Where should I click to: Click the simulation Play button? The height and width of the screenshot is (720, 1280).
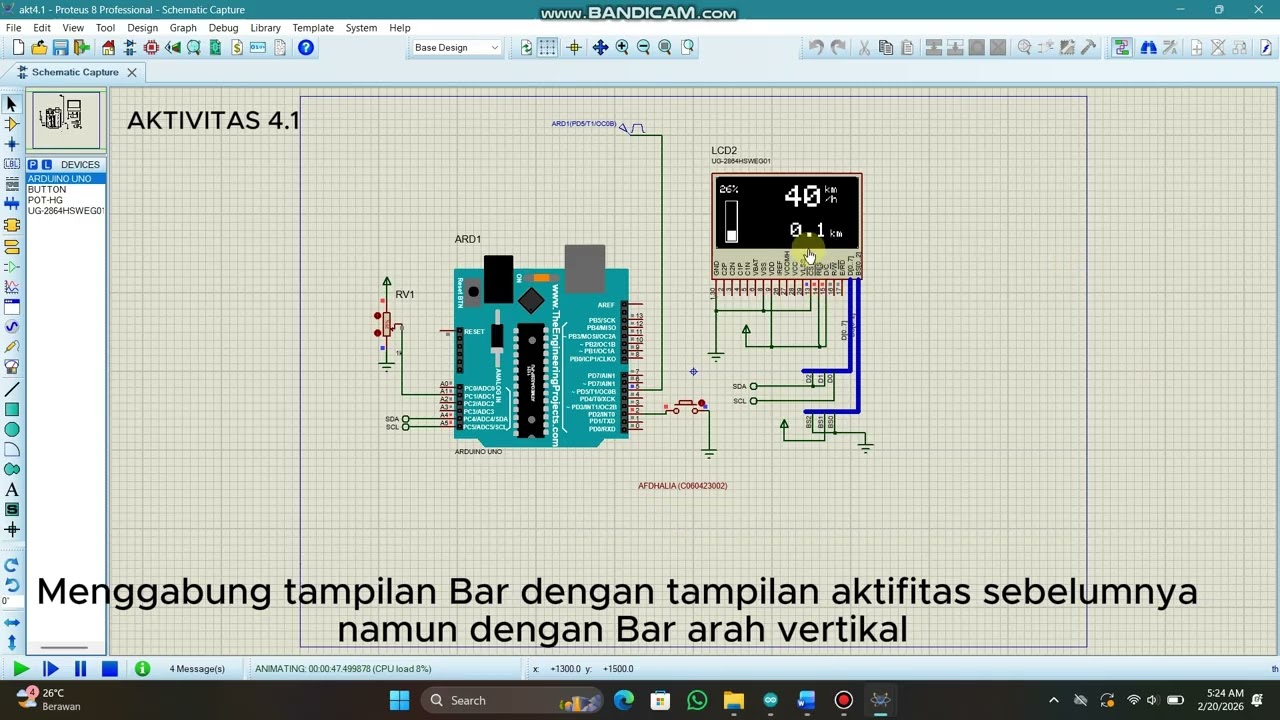click(x=21, y=669)
